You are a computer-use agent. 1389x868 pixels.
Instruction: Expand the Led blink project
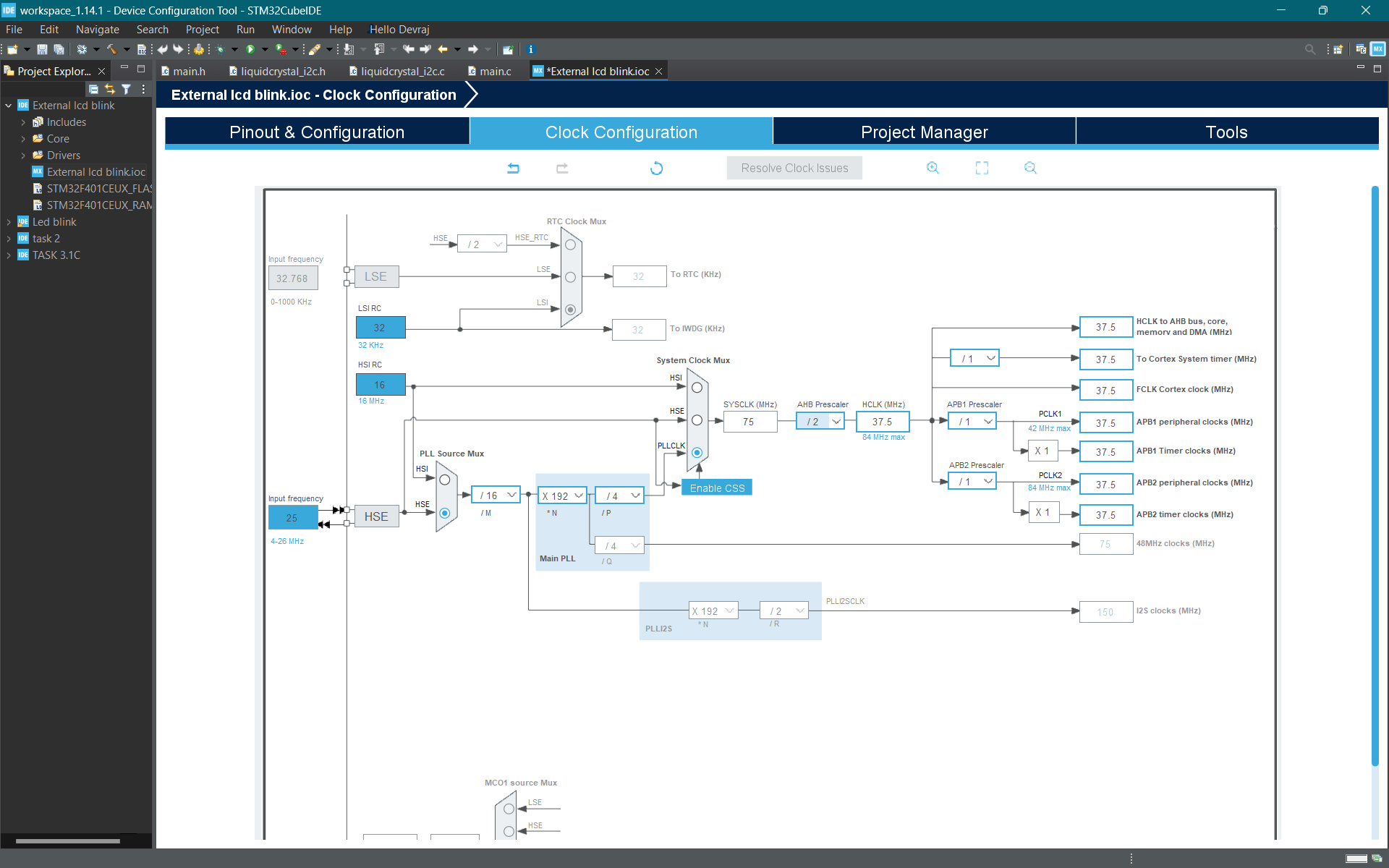point(9,222)
